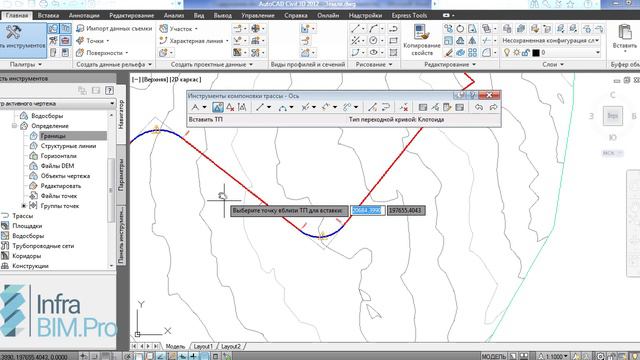Click the Convert line and arc tool

(372, 107)
